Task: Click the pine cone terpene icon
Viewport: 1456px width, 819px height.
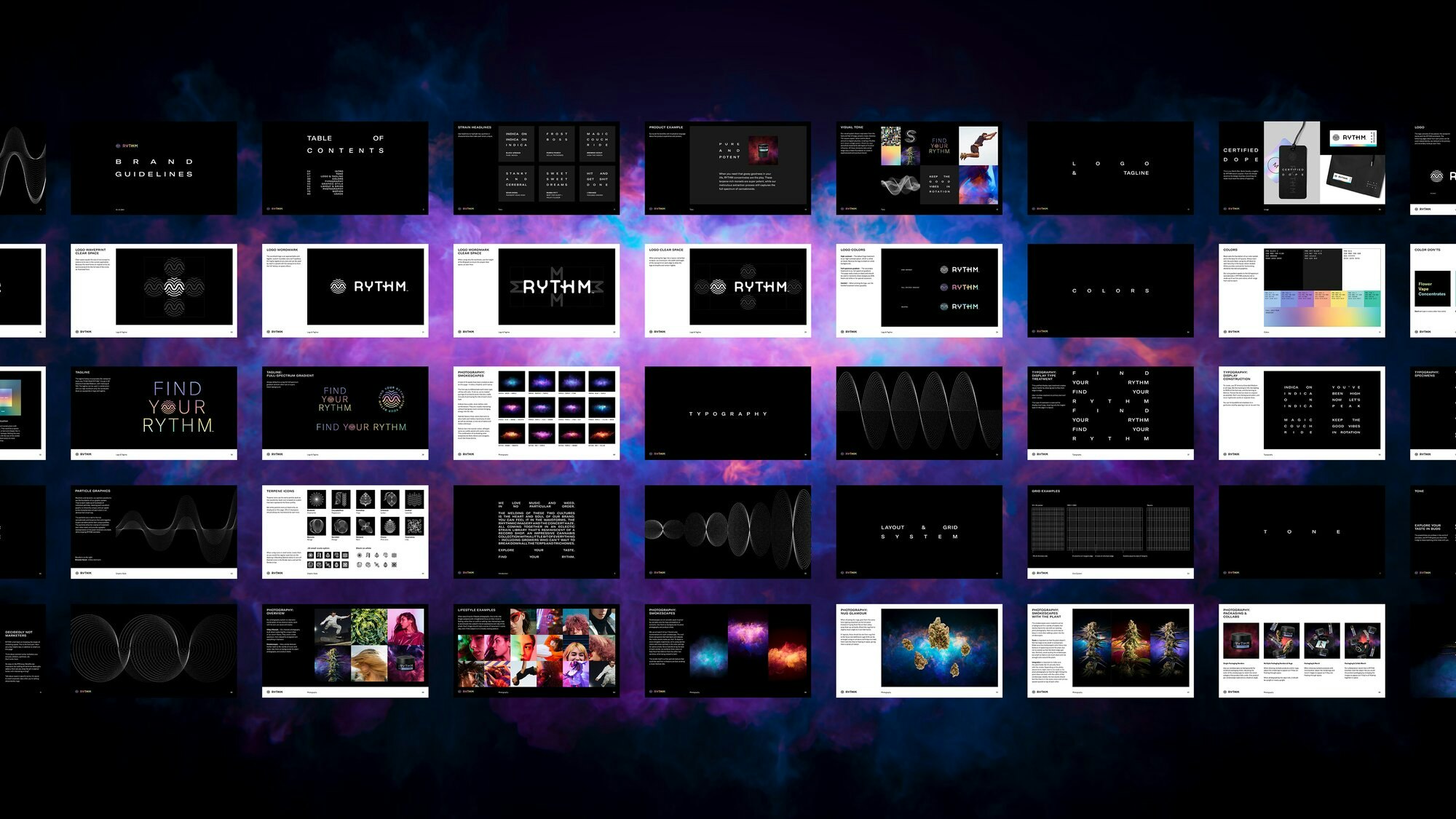Action: pos(390,526)
